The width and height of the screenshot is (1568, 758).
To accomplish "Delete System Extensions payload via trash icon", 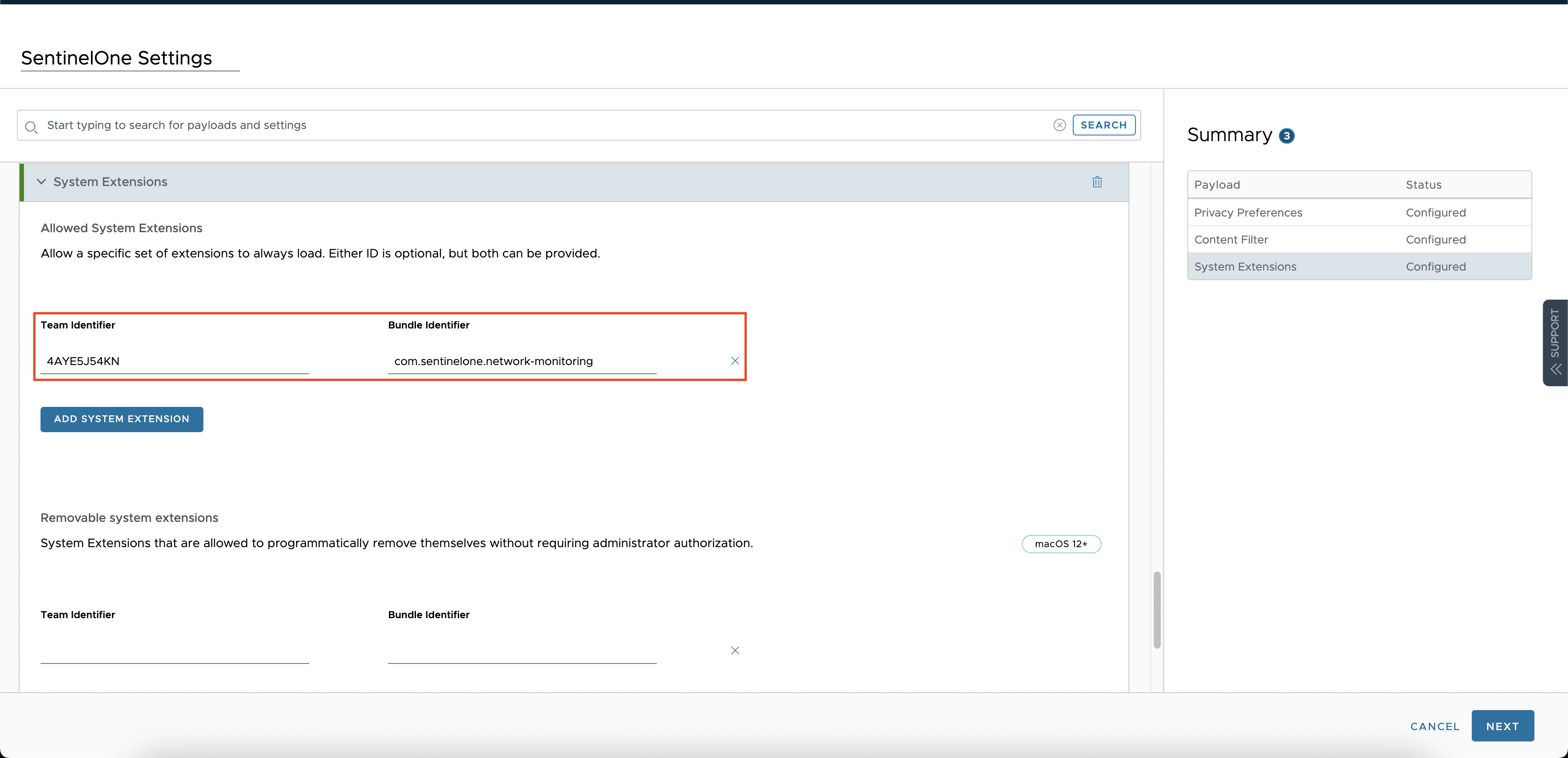I will (x=1097, y=181).
